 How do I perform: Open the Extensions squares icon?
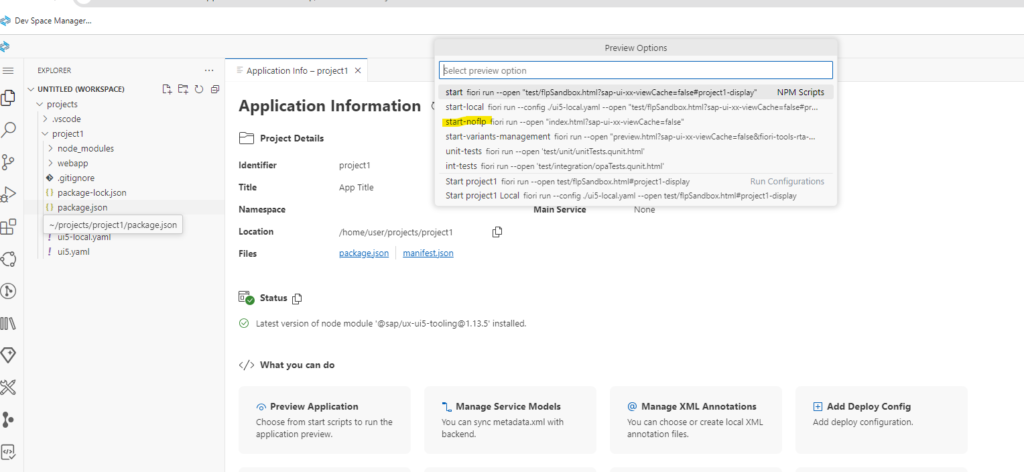[8, 227]
